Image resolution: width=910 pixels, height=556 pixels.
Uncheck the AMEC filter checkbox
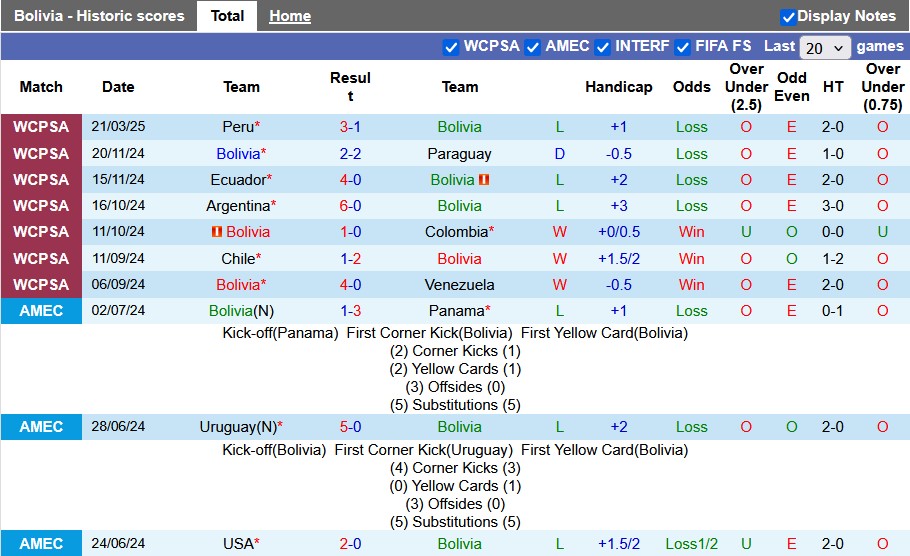click(533, 47)
